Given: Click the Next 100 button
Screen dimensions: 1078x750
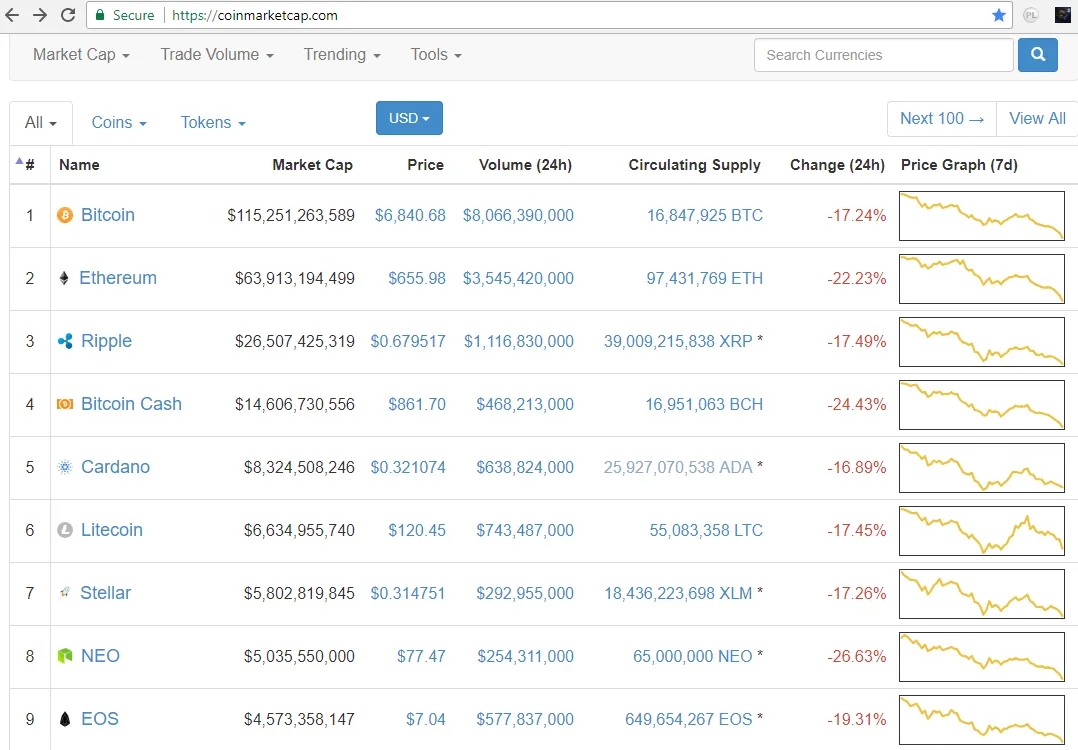Looking at the screenshot, I should tap(942, 118).
